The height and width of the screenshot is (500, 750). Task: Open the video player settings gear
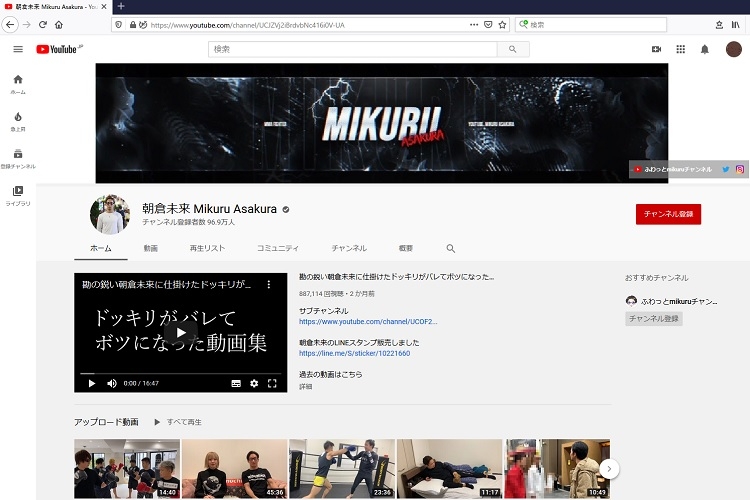(254, 383)
